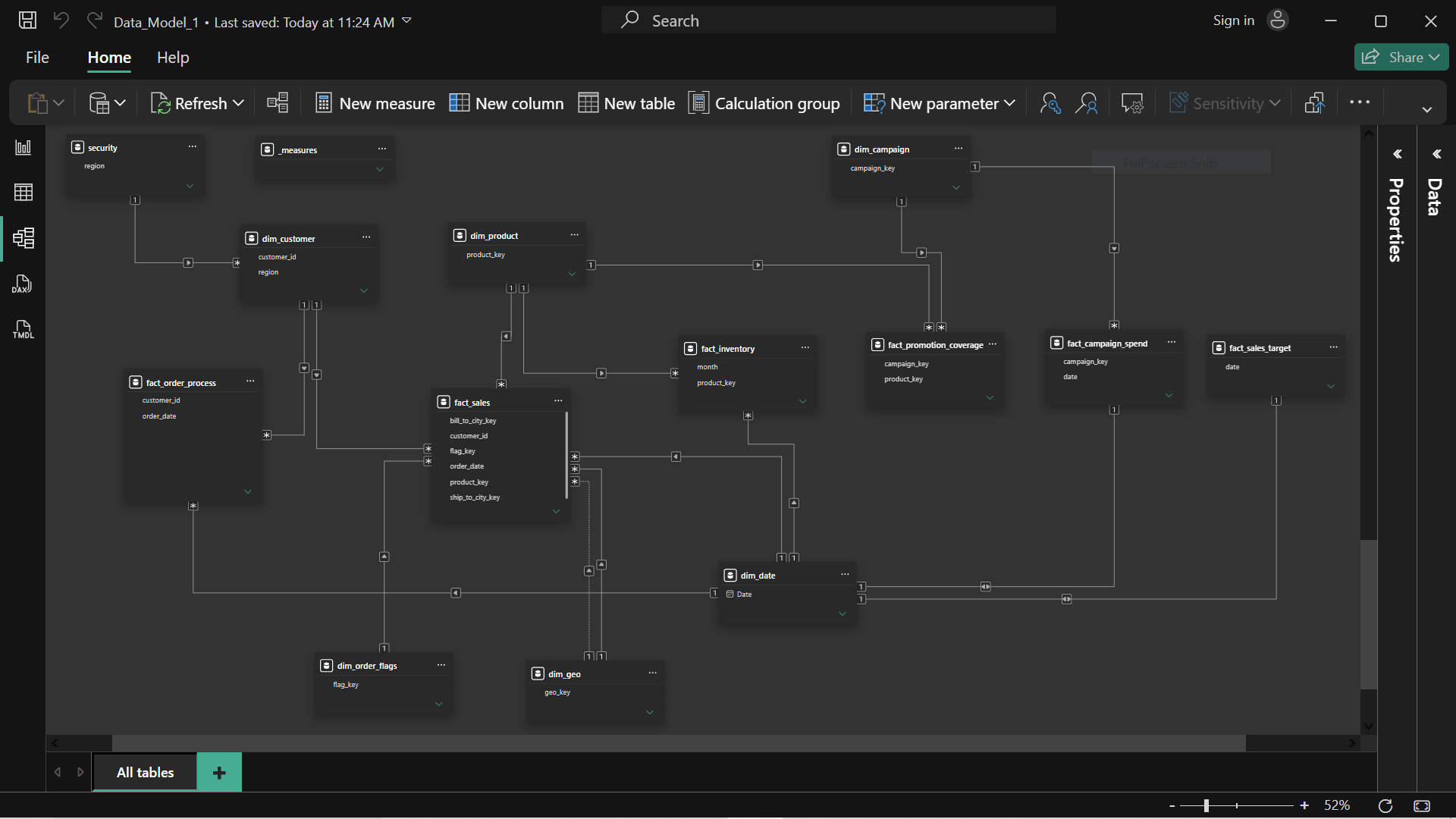Select the All tables layout tab

point(145,772)
